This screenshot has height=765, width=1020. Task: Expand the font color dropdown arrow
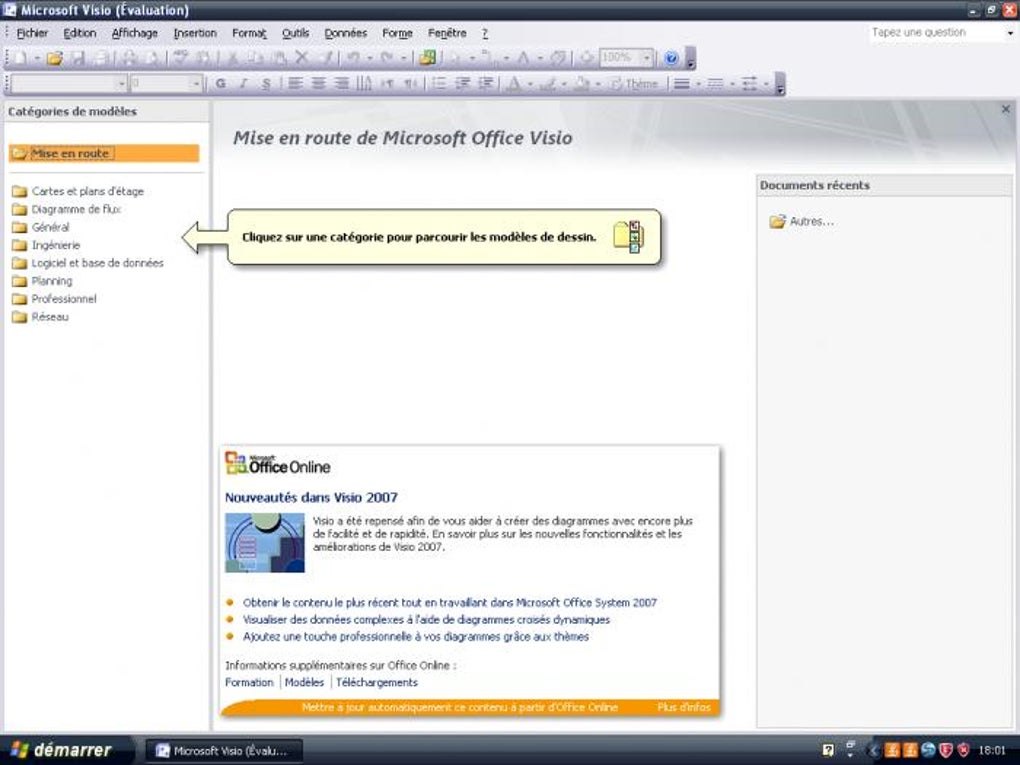[x=530, y=83]
